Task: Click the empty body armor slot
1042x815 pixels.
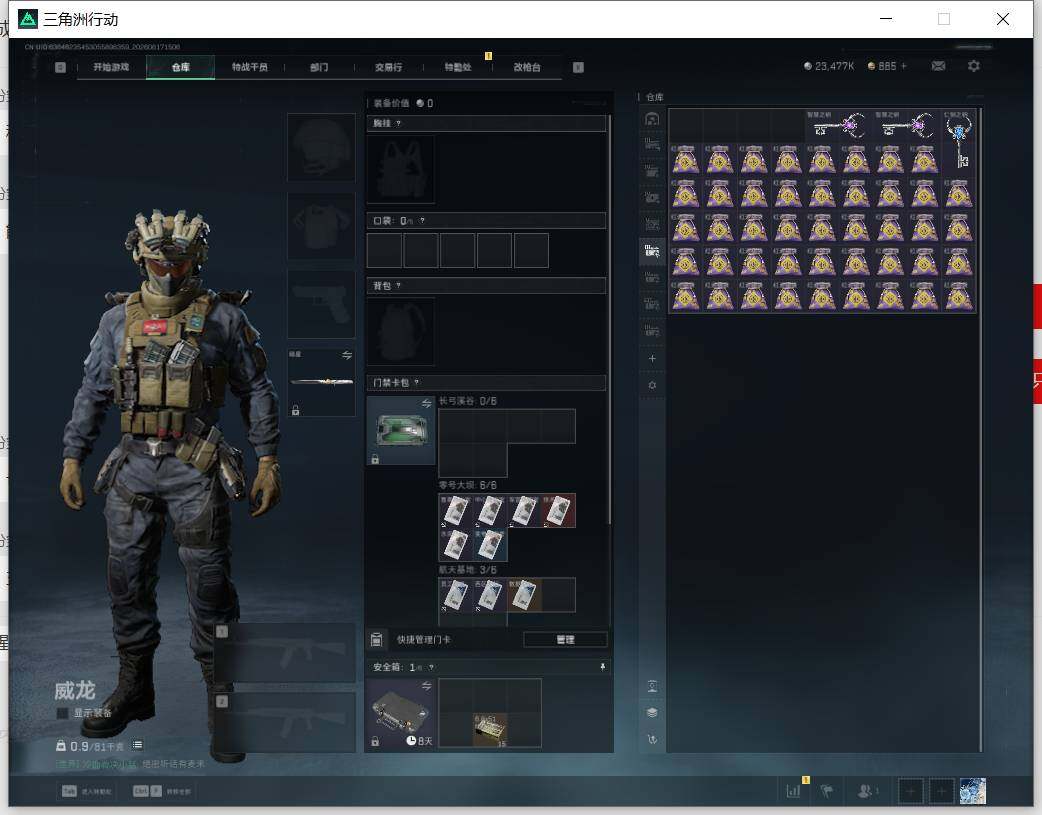Action: pyautogui.click(x=322, y=226)
